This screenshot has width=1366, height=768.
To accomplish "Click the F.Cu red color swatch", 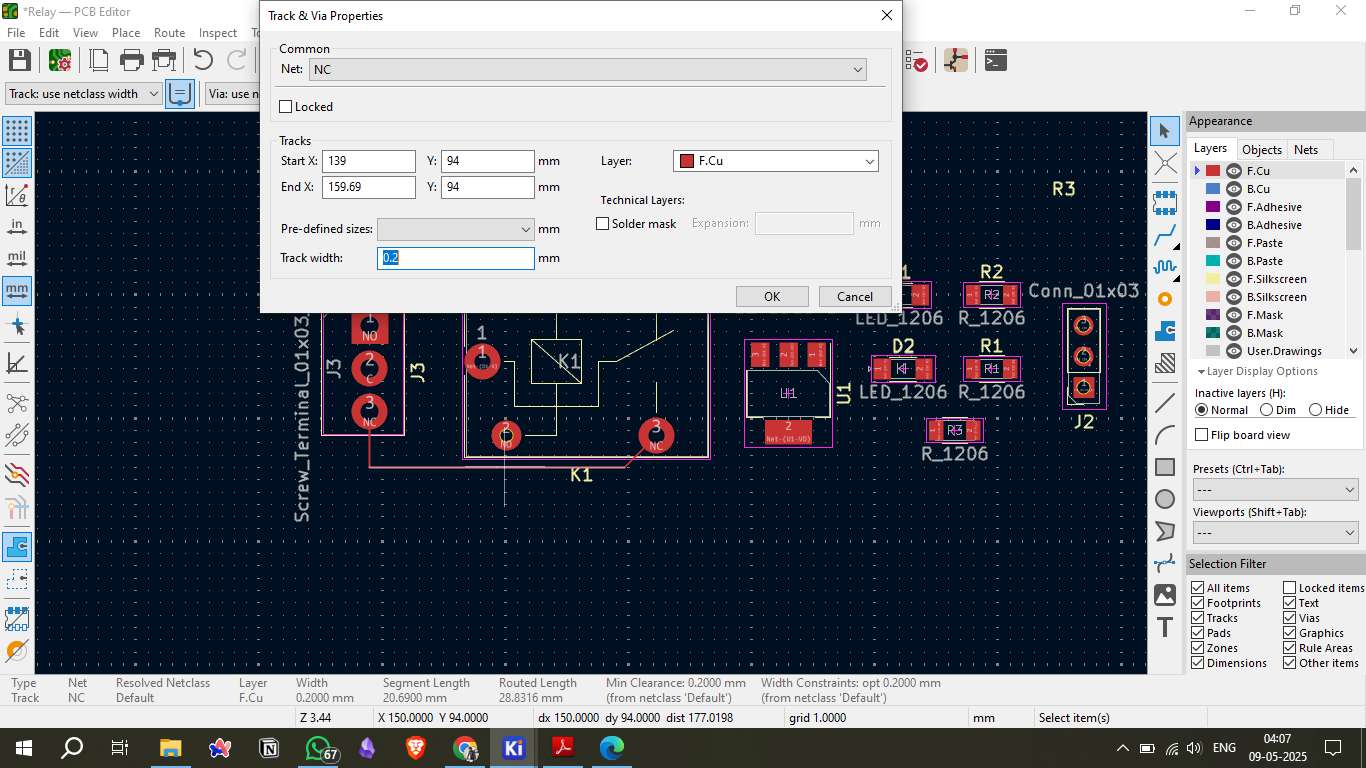I will (1213, 171).
